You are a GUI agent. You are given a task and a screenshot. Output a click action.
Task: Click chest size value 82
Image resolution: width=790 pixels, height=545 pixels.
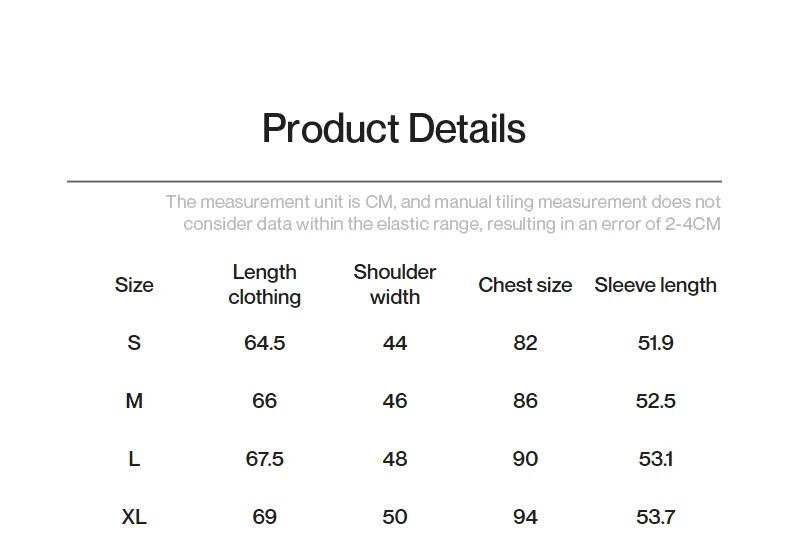click(x=525, y=343)
